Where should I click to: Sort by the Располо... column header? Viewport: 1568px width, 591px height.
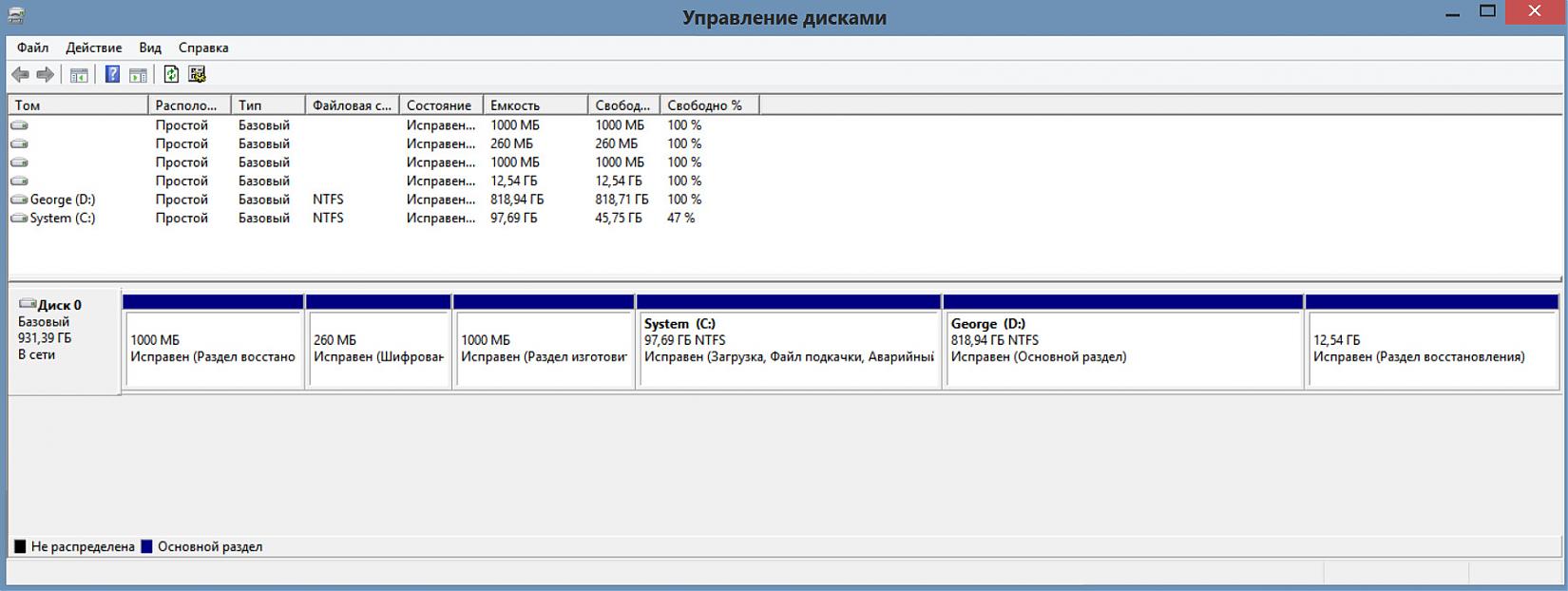[x=190, y=105]
